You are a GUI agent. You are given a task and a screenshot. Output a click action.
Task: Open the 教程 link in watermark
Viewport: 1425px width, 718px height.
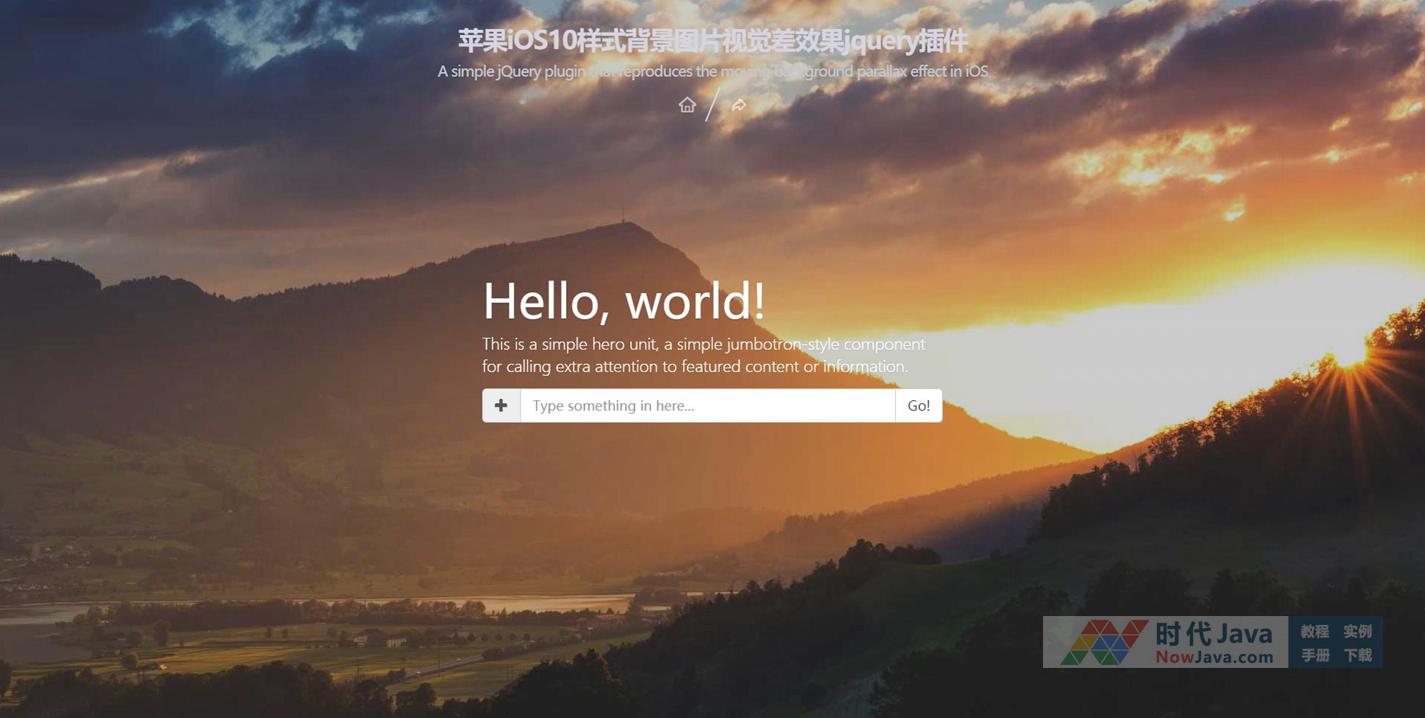[1314, 631]
